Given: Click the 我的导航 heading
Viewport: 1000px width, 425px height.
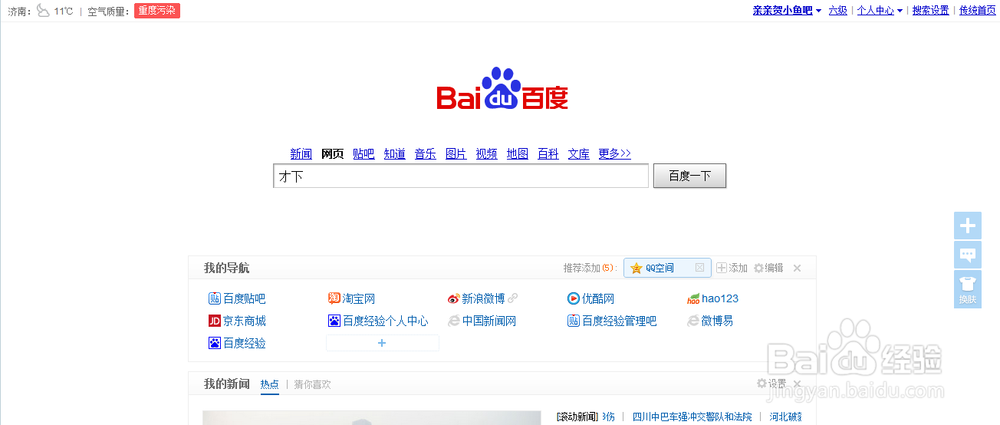Looking at the screenshot, I should [226, 268].
